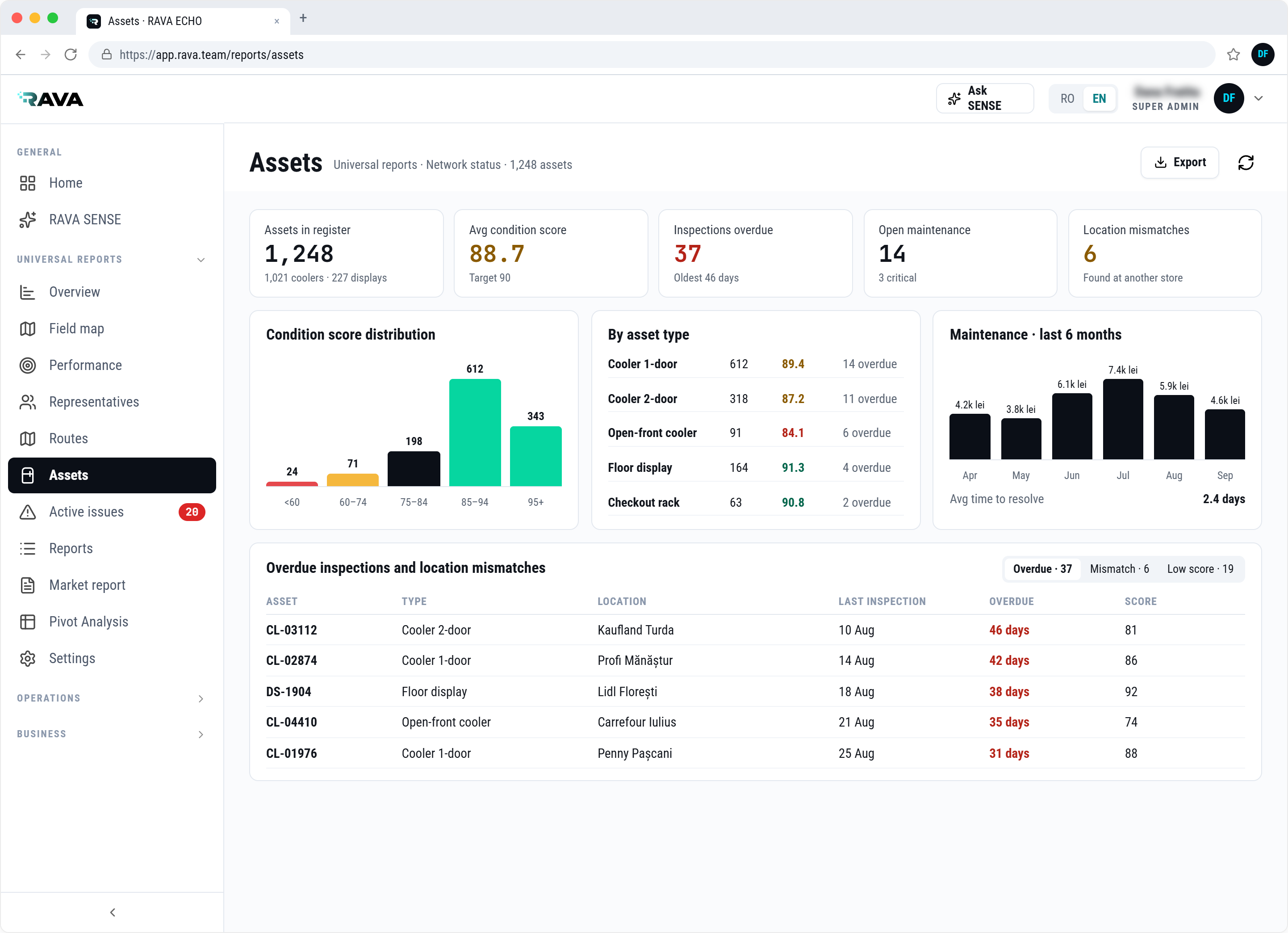Open the Inspections overdue card

pyautogui.click(x=755, y=253)
